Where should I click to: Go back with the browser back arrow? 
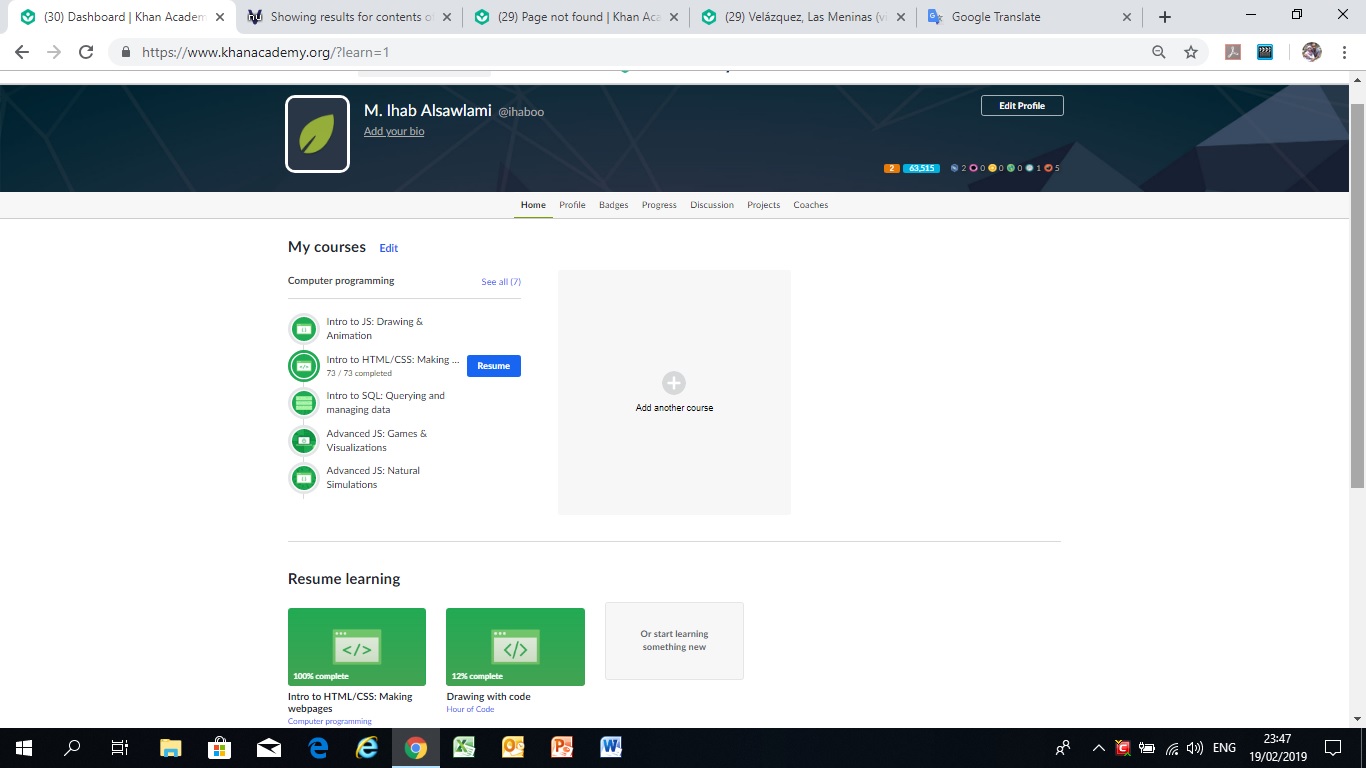coord(22,52)
